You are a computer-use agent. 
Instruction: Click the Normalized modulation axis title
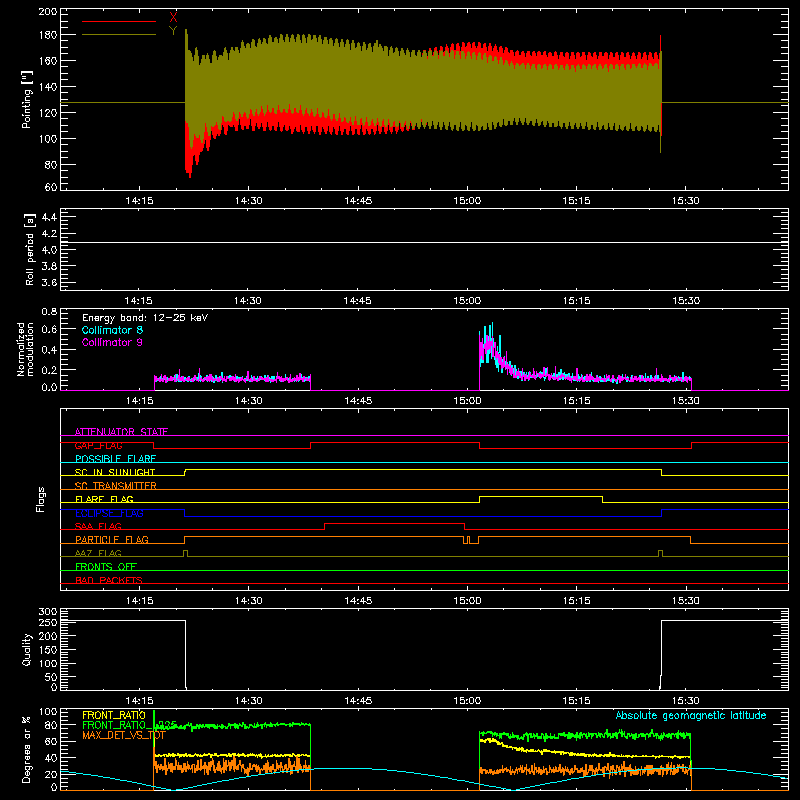tap(26, 349)
